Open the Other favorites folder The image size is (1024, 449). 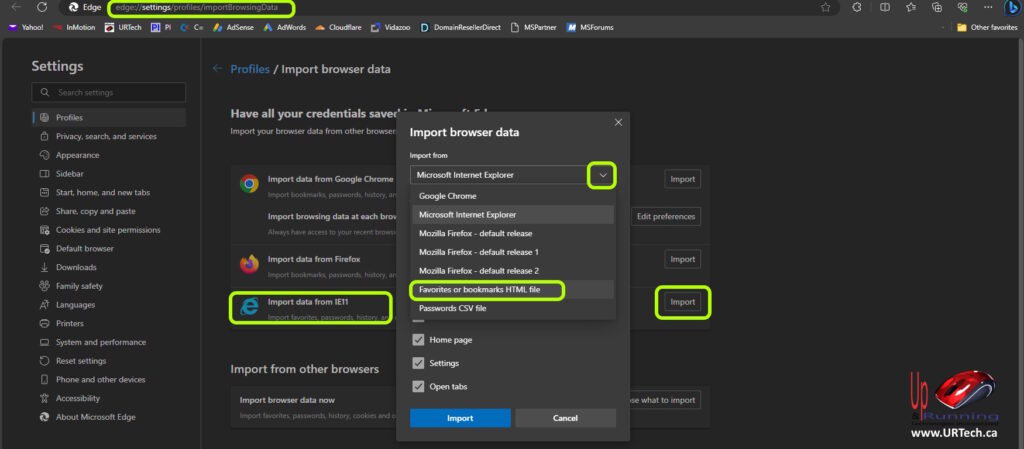click(986, 27)
